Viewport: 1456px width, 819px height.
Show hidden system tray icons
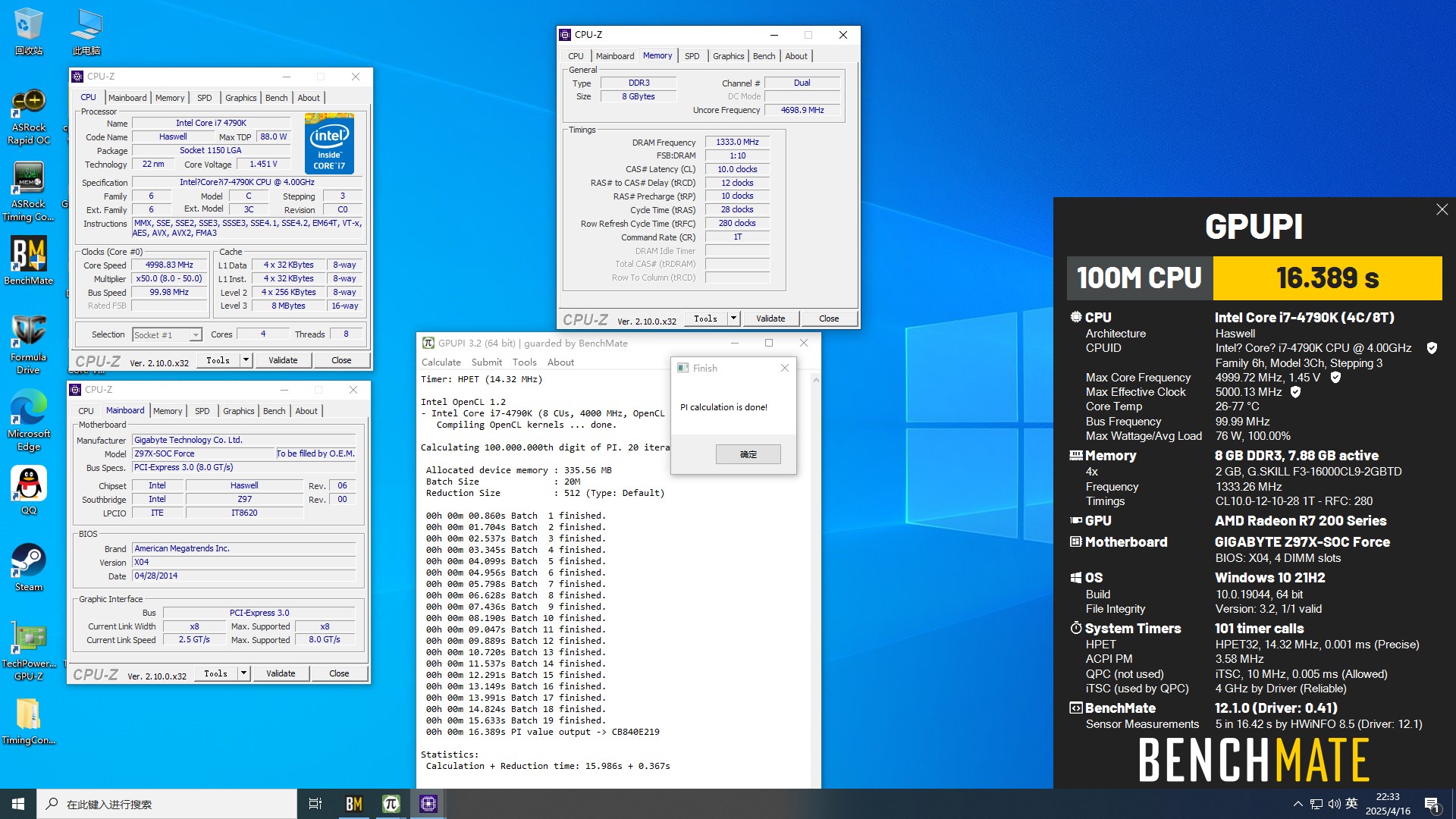1298,804
